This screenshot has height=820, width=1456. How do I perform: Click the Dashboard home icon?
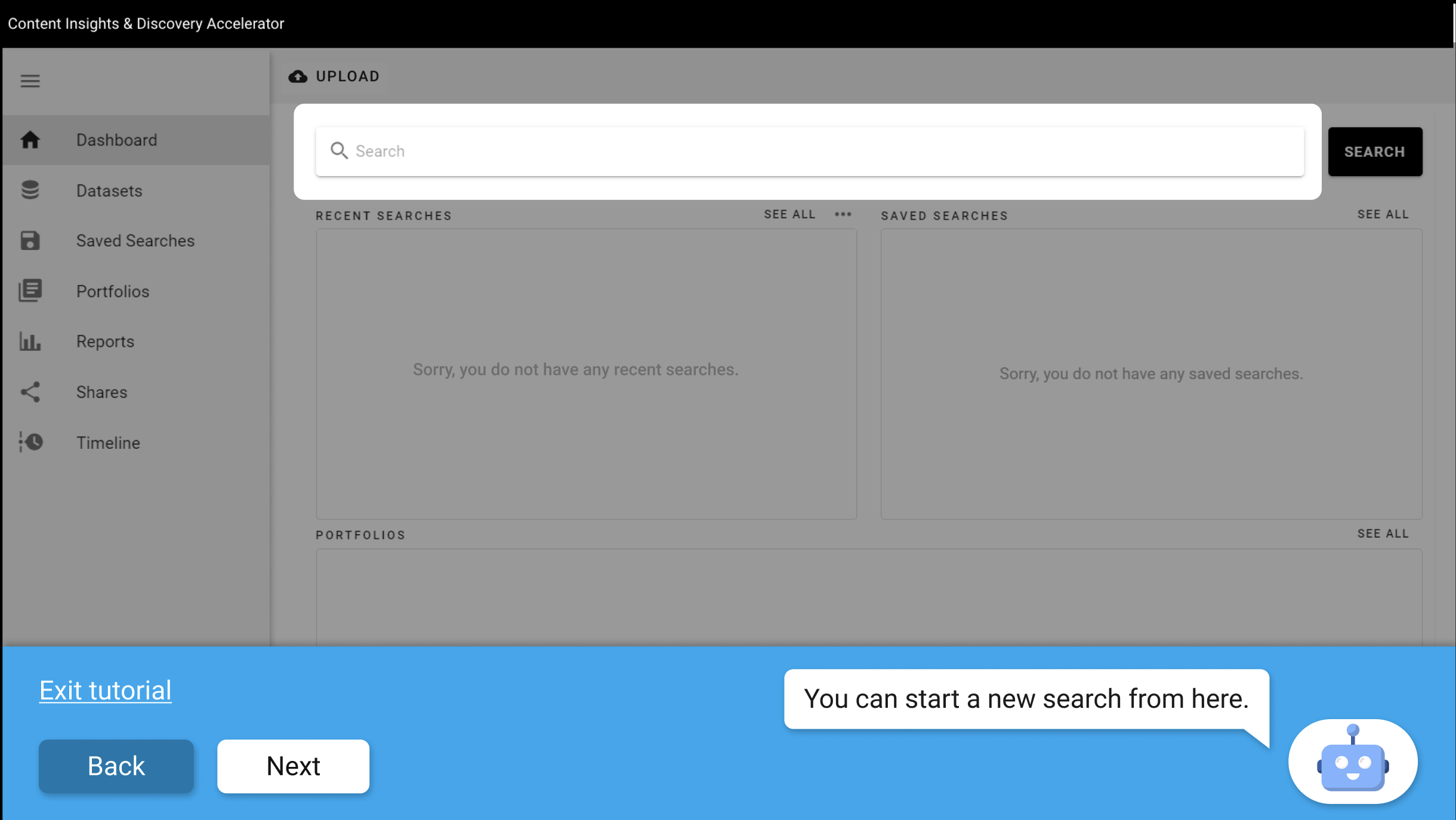pyautogui.click(x=30, y=140)
